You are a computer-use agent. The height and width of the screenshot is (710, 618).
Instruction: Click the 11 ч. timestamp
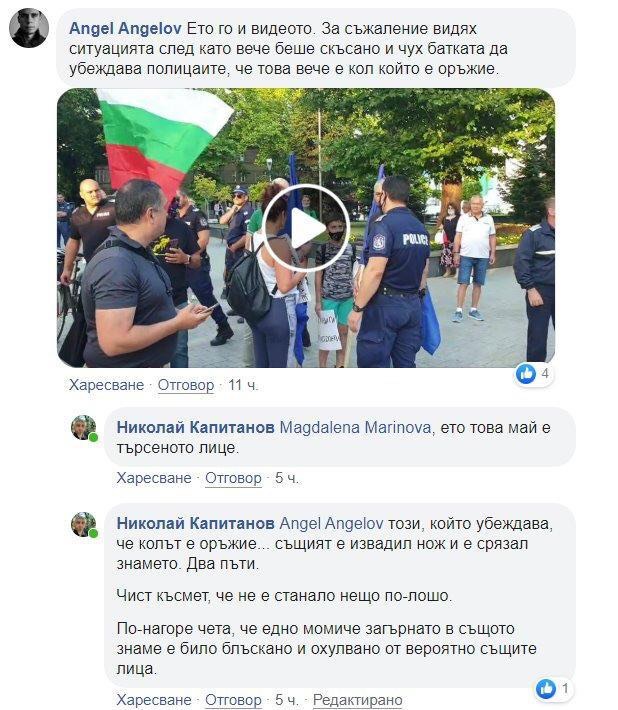click(243, 385)
